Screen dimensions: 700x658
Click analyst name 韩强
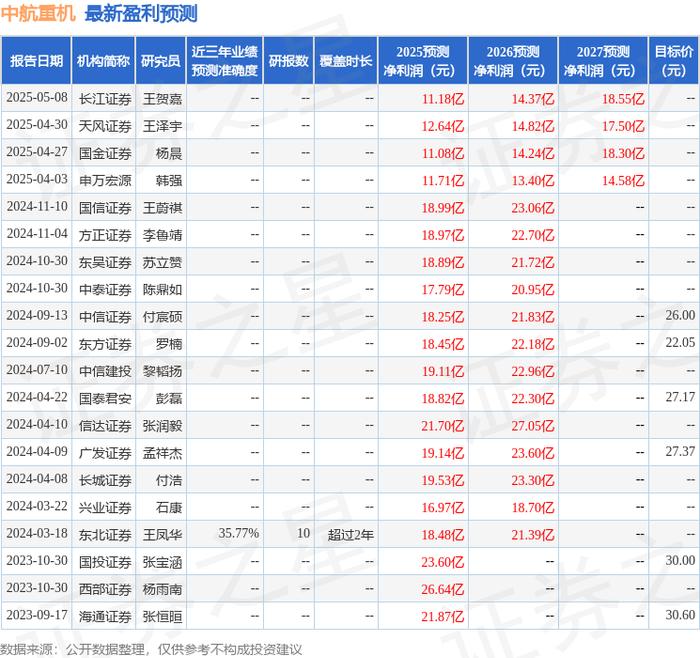tap(169, 180)
